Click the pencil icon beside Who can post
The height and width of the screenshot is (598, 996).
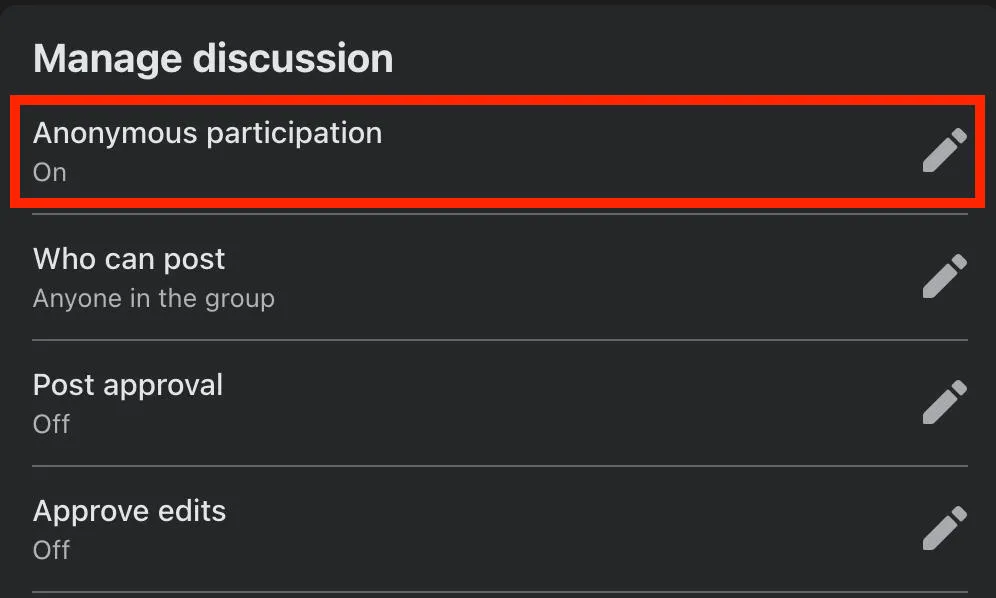[x=945, y=276]
